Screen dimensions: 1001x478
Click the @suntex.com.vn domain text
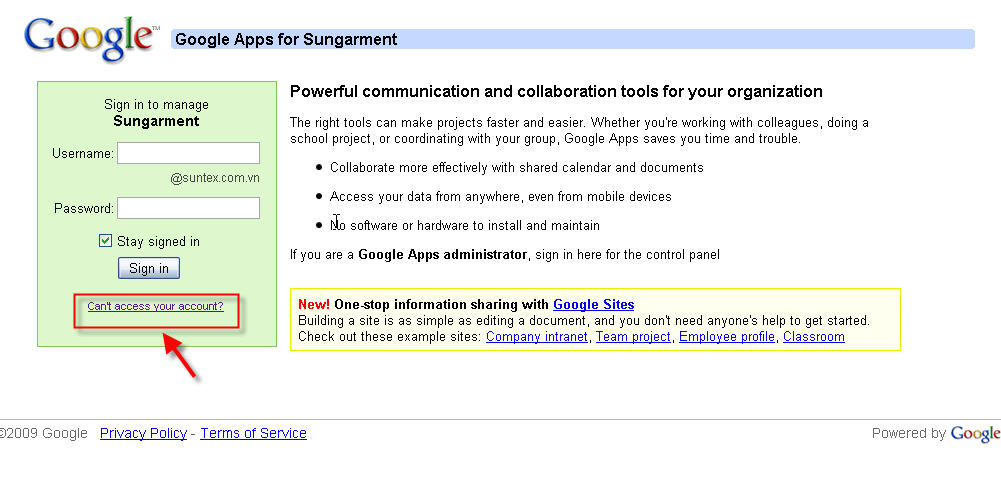coord(215,179)
